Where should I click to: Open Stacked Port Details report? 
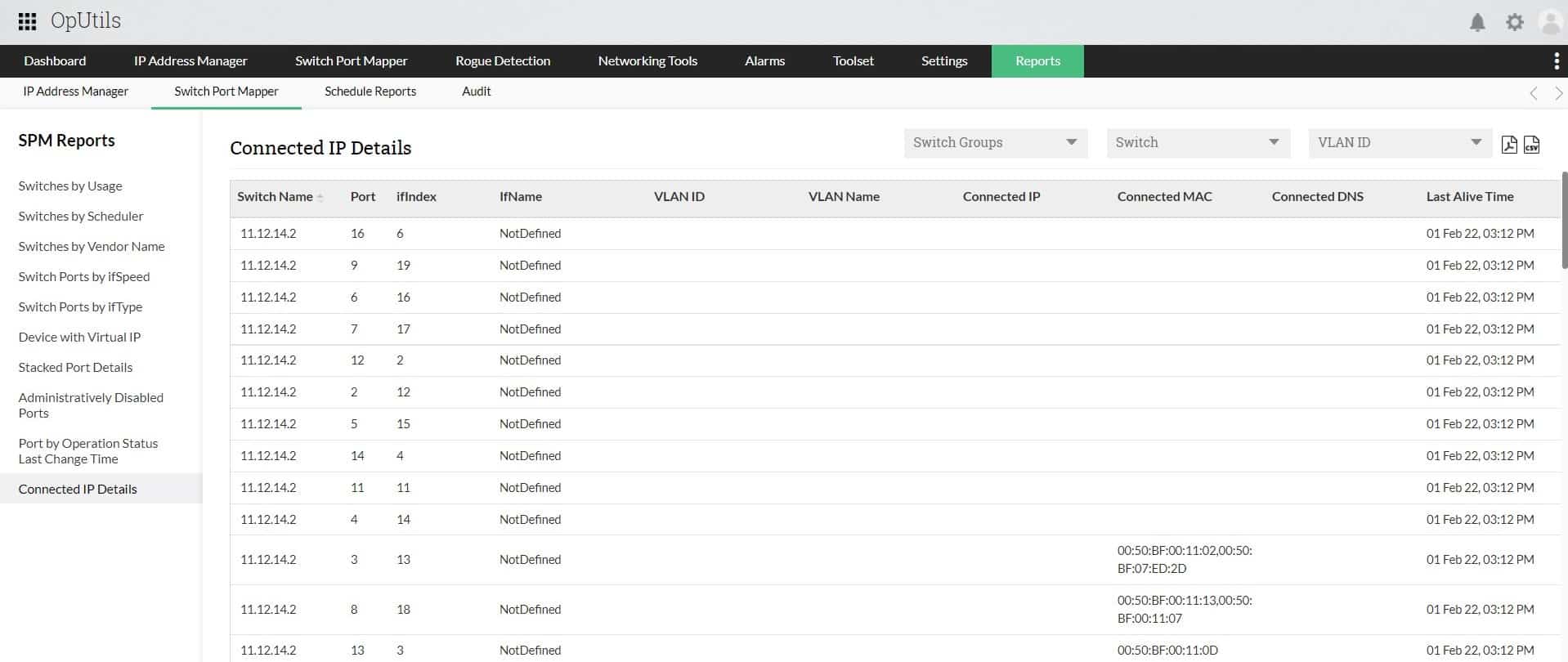coord(75,368)
